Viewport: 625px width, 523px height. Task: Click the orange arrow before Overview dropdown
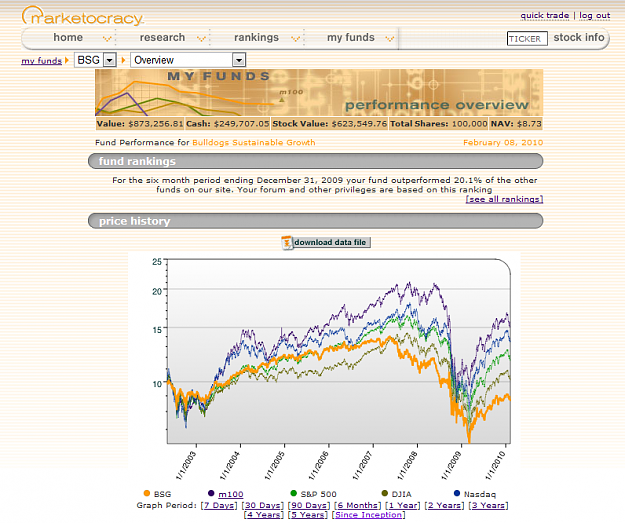tap(124, 60)
